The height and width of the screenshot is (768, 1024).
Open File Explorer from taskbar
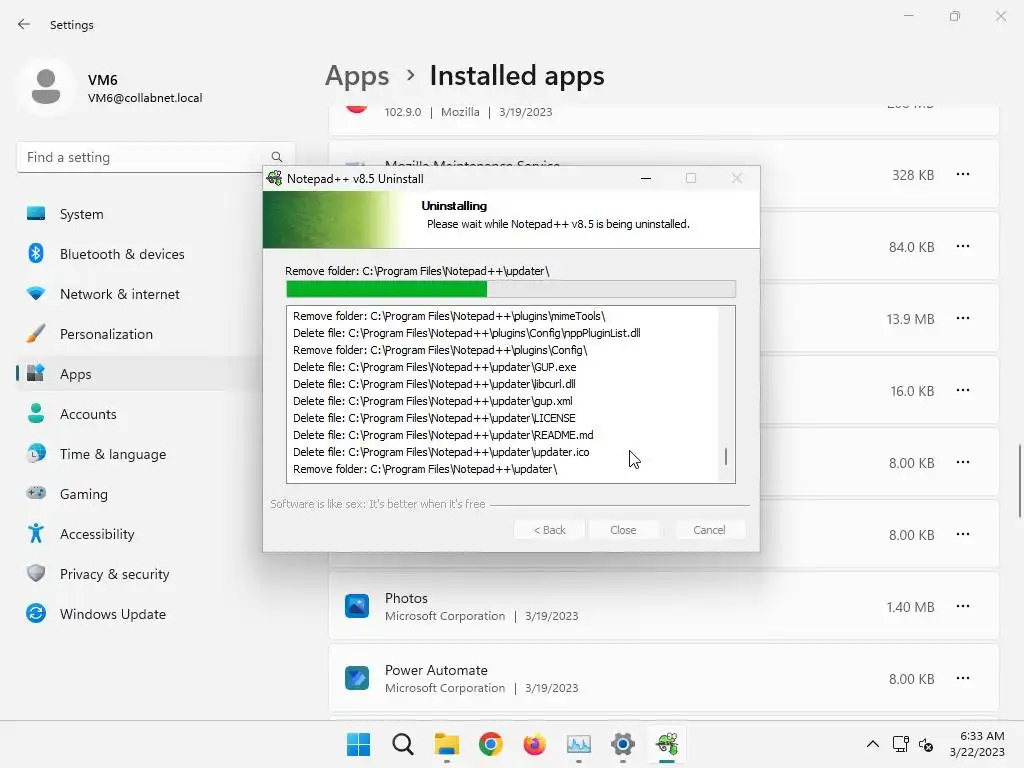(447, 744)
